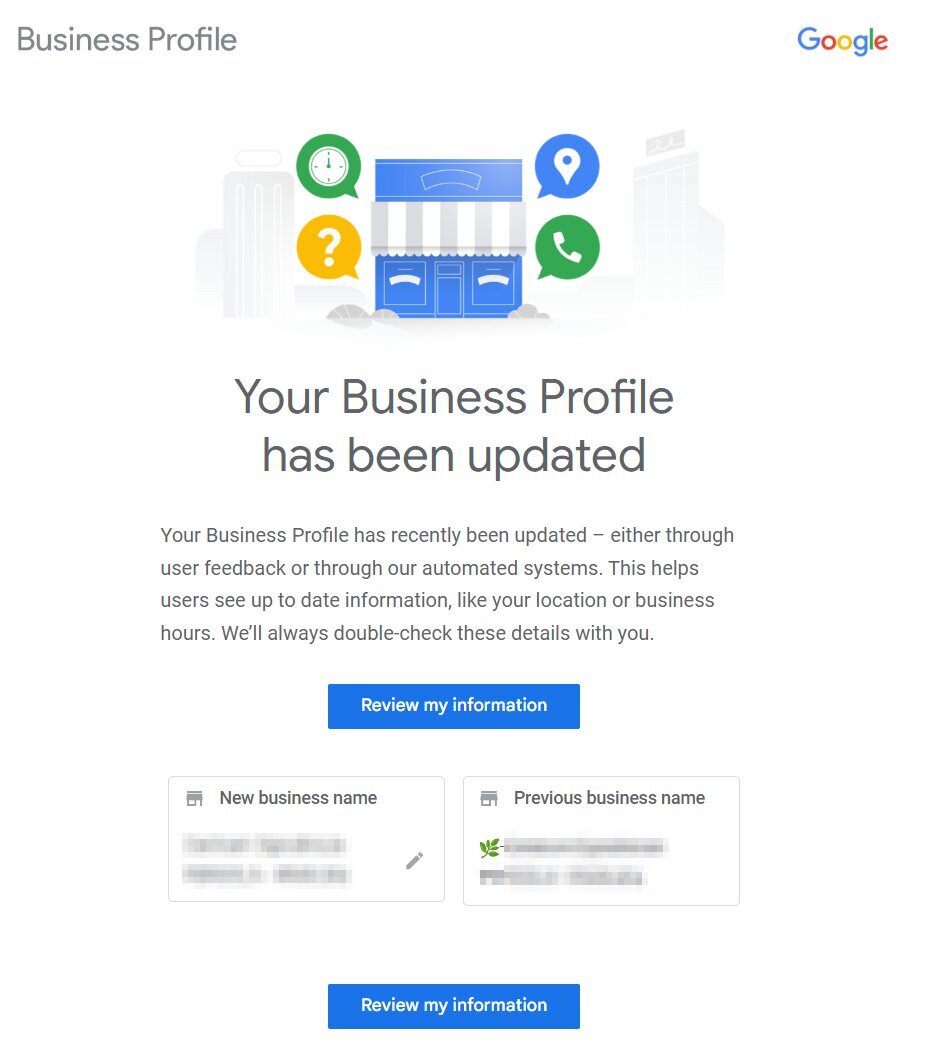Click the blurred previous business name text
927x1059 pixels.
coord(573,862)
